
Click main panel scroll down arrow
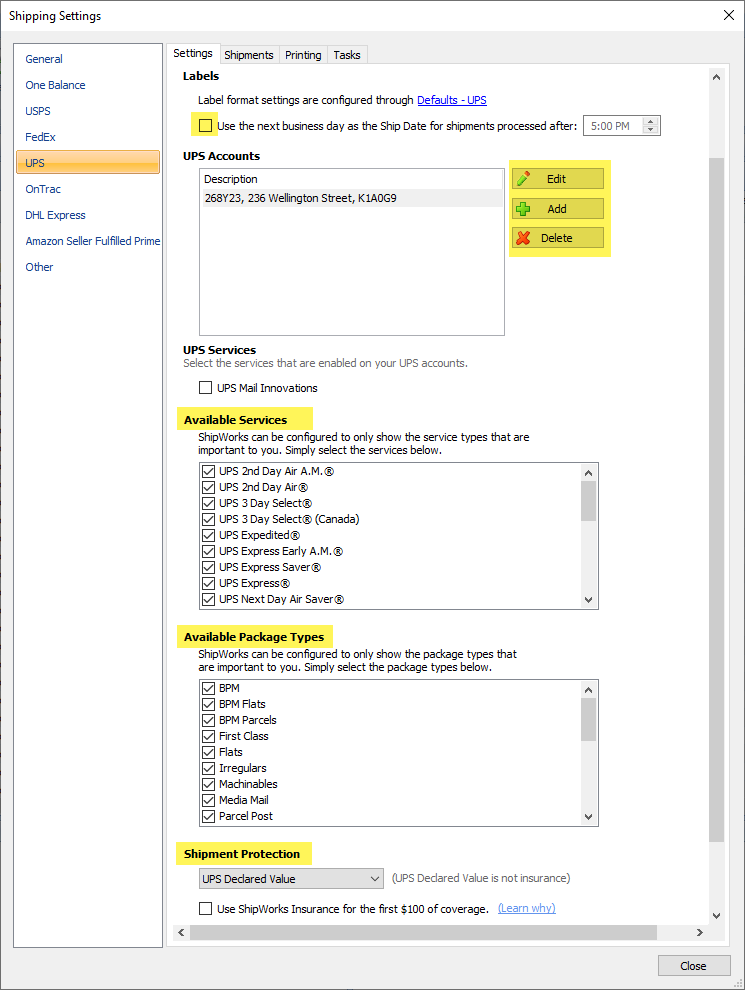click(x=717, y=915)
